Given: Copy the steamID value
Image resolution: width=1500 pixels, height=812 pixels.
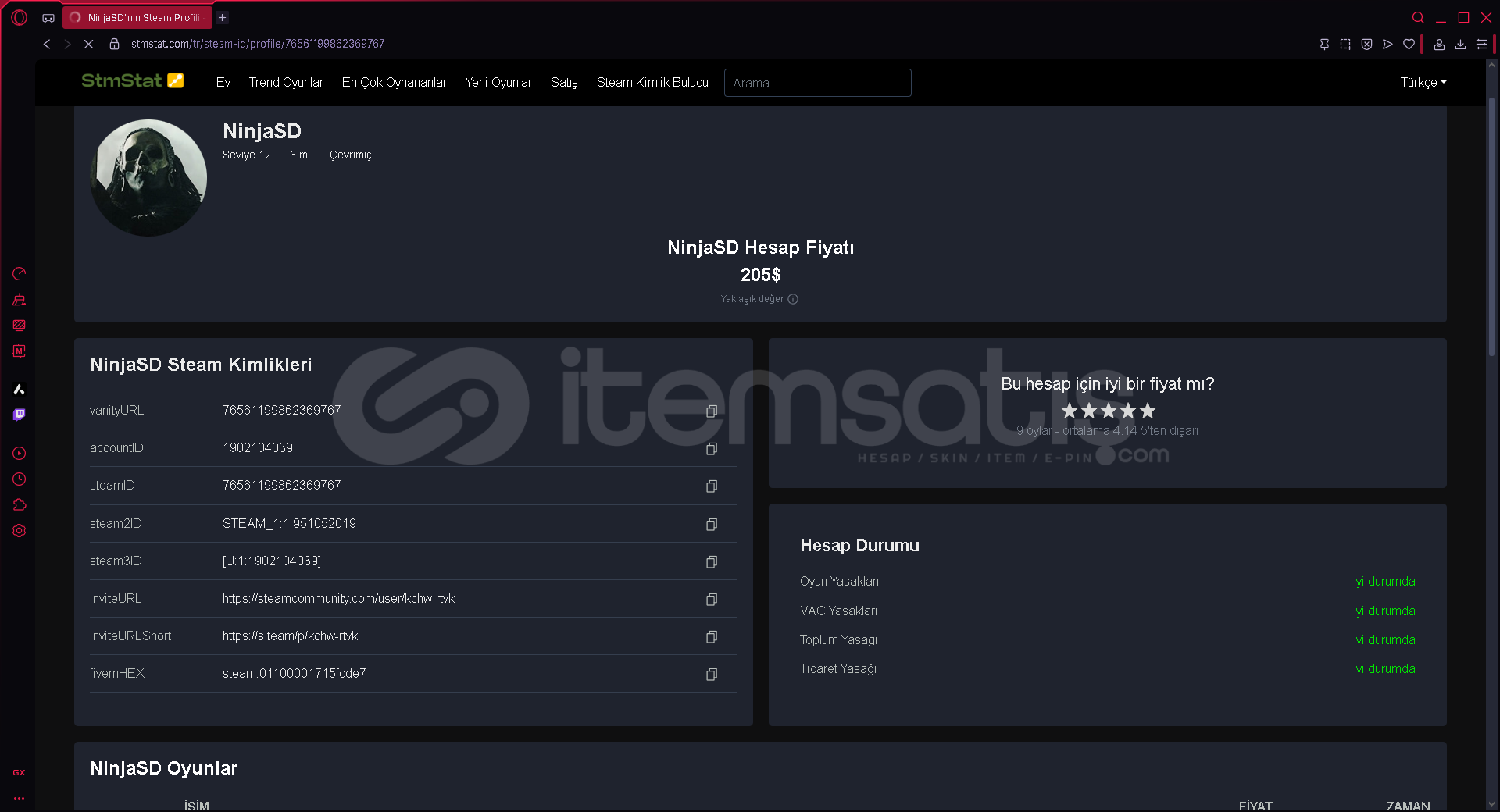Looking at the screenshot, I should click(x=712, y=486).
